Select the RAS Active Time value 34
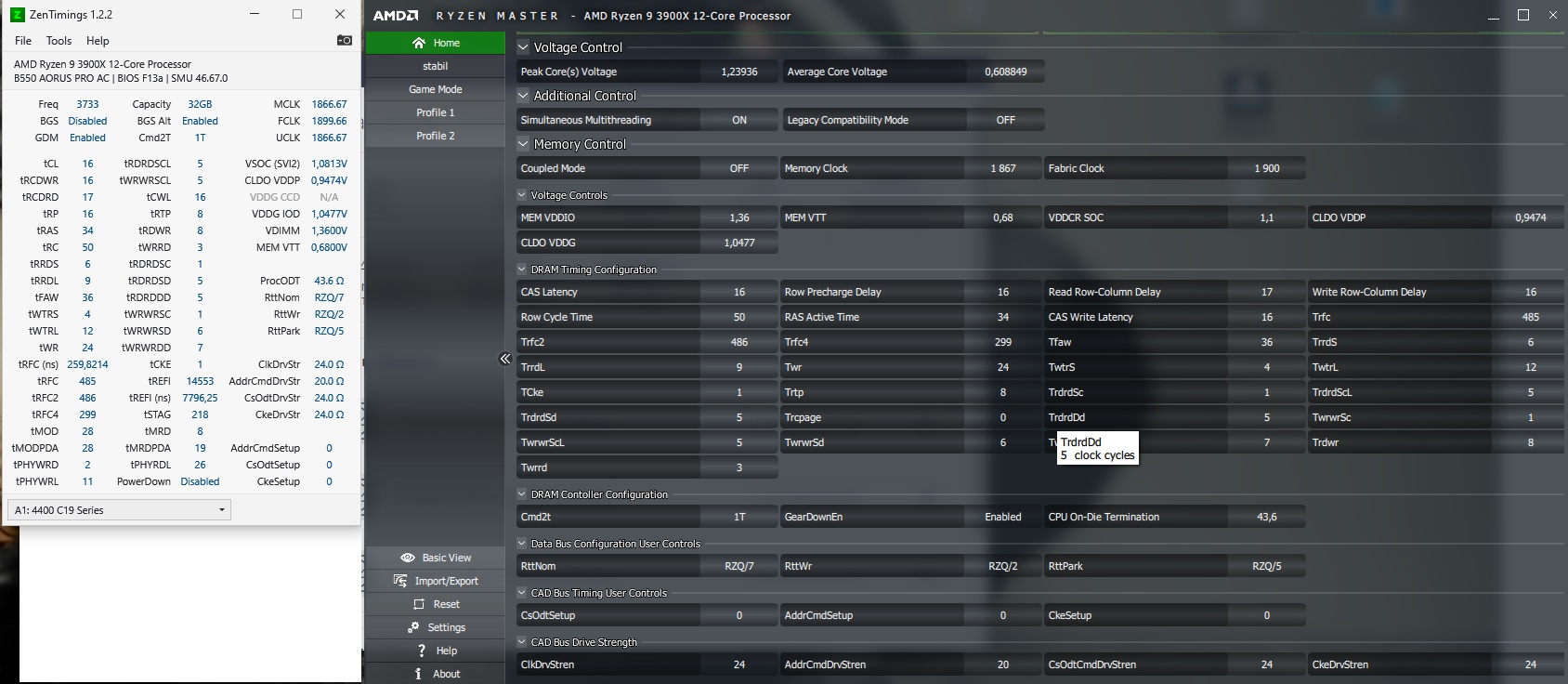The width and height of the screenshot is (1568, 684). coord(1003,317)
